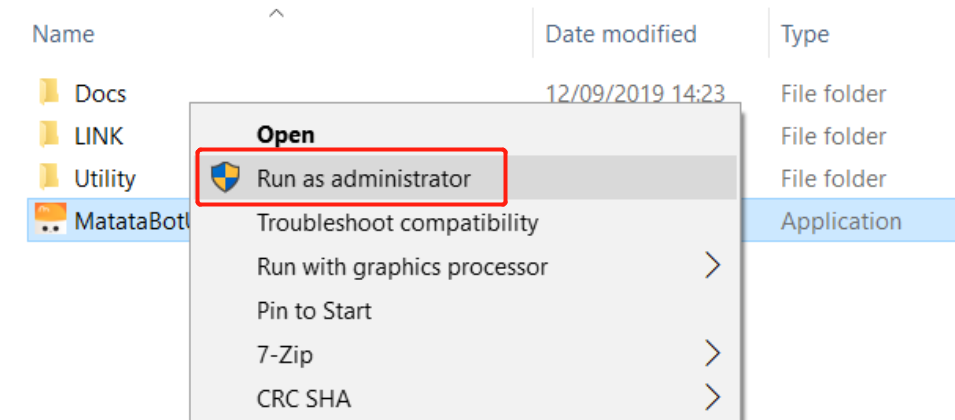
Task: Sort by Type column header
Action: click(x=805, y=34)
